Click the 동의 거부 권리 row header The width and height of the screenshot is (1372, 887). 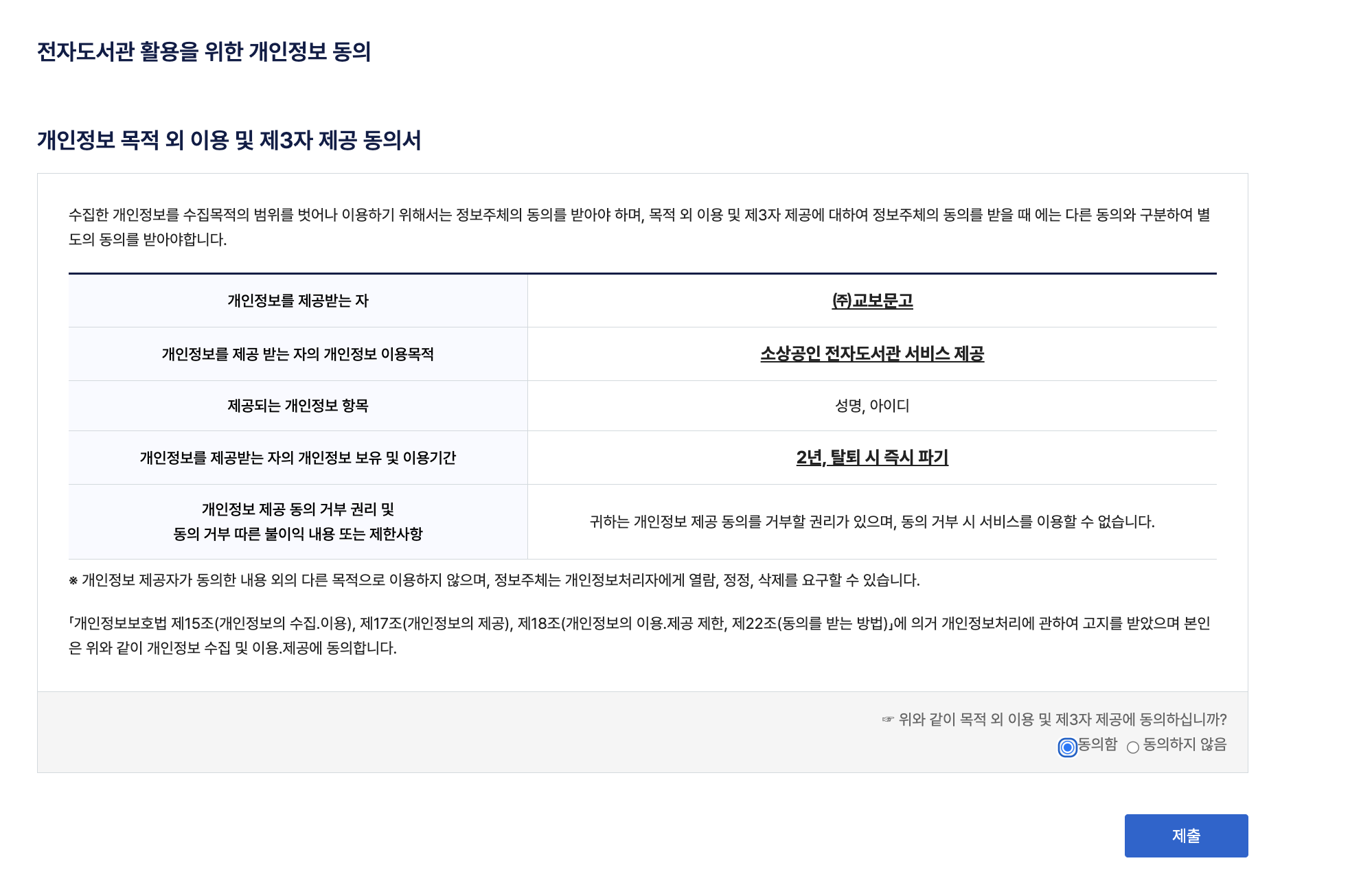[x=298, y=522]
